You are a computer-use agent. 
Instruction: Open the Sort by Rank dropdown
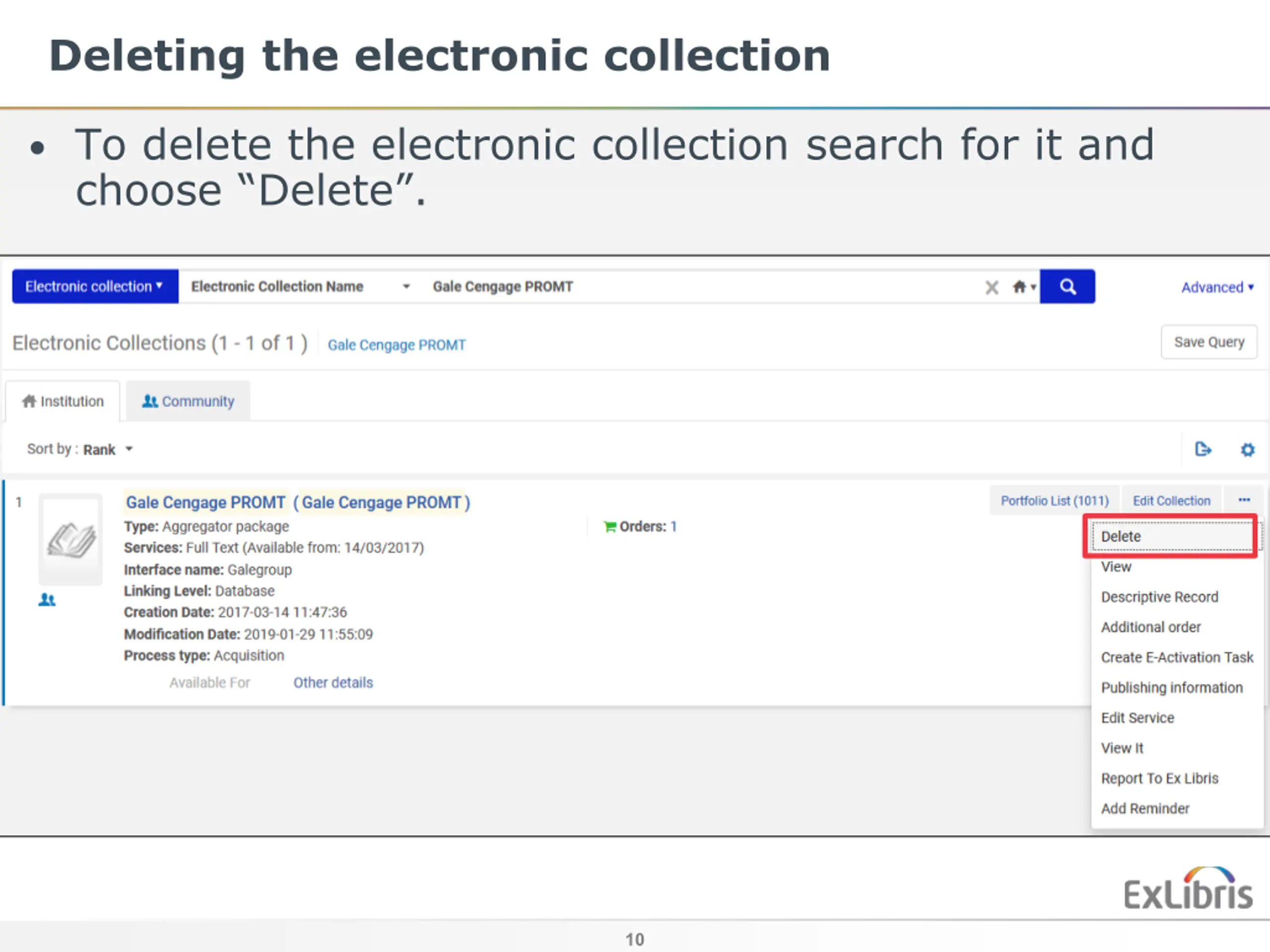80,449
